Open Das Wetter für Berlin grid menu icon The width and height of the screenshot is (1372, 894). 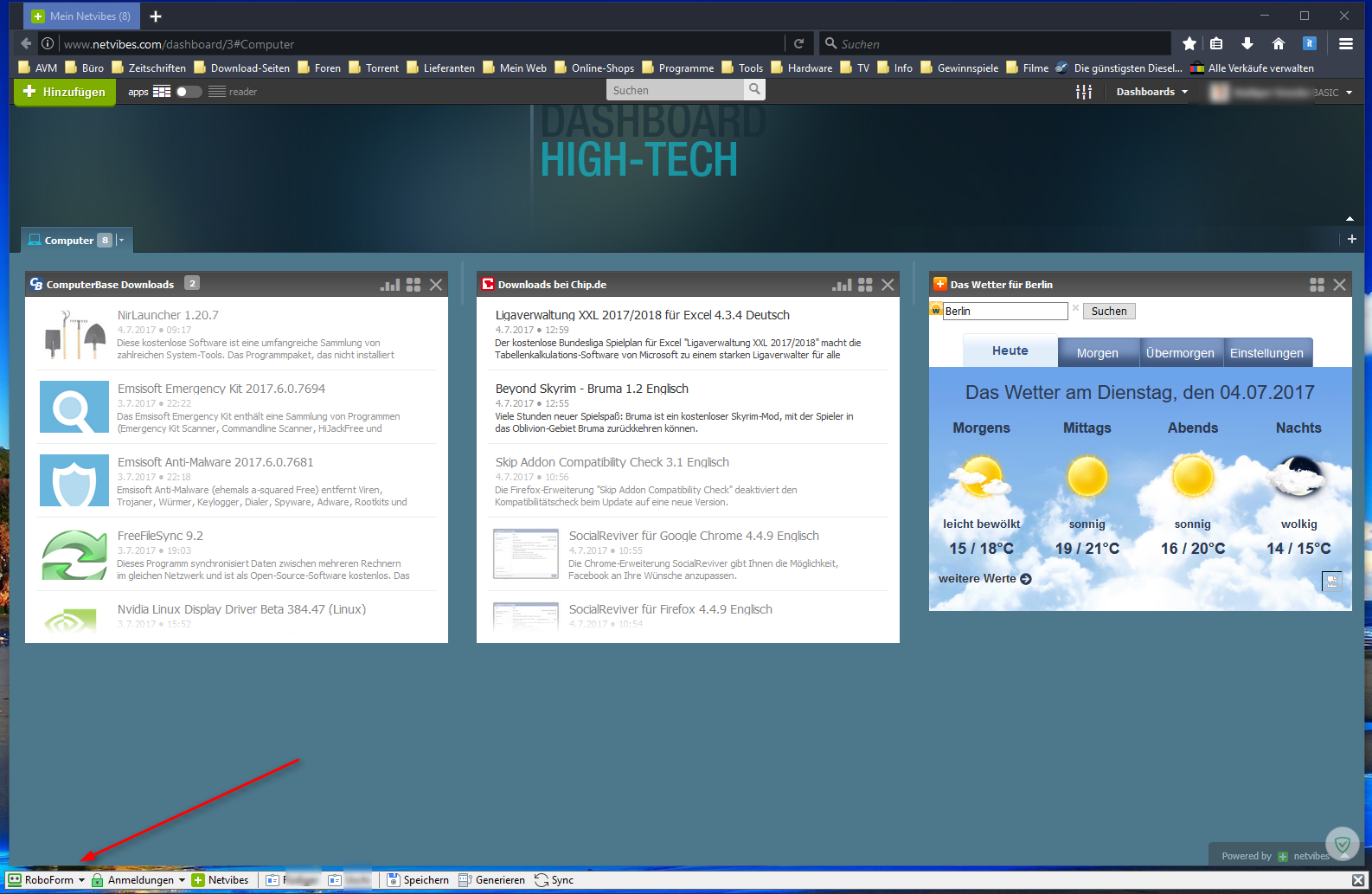(x=1317, y=285)
